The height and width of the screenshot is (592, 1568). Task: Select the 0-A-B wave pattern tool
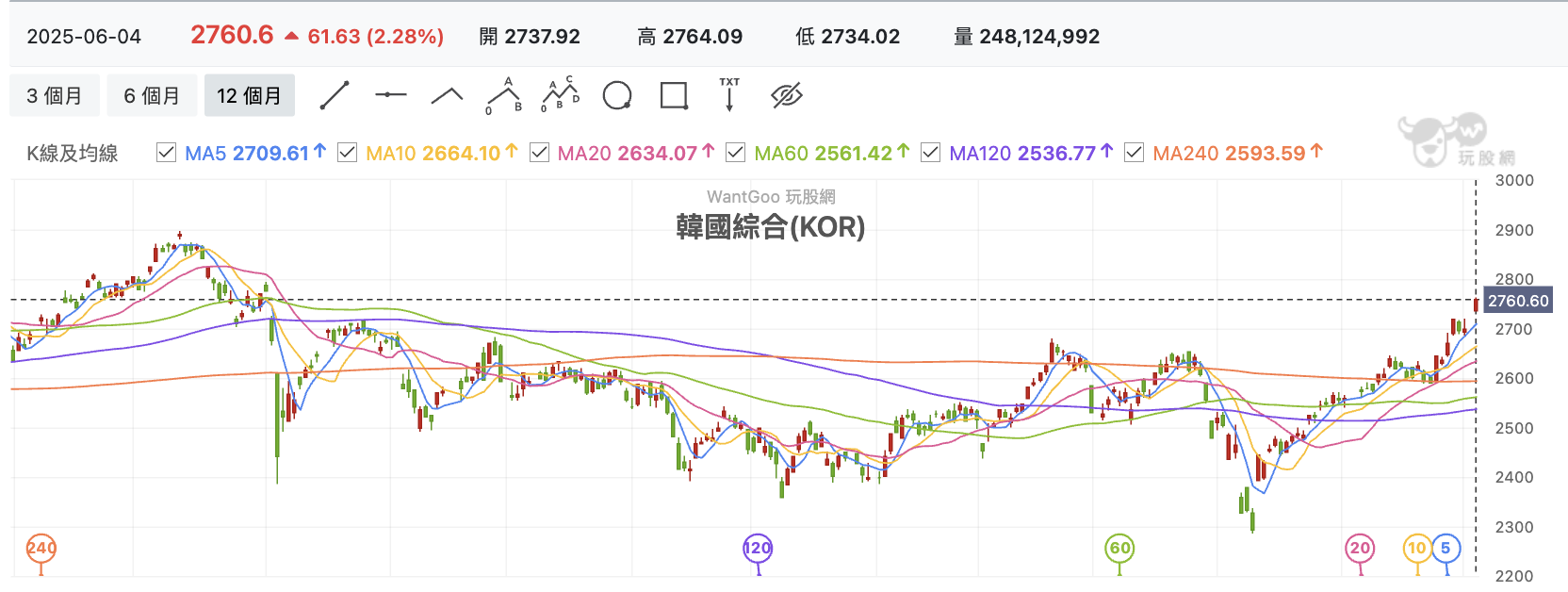point(504,95)
